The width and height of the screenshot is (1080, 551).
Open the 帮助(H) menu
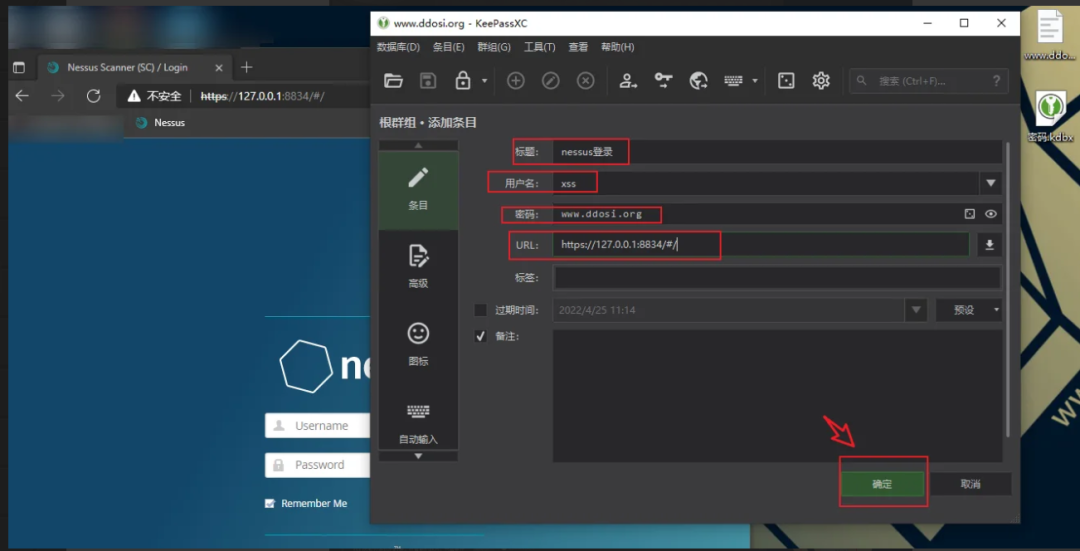pyautogui.click(x=617, y=48)
